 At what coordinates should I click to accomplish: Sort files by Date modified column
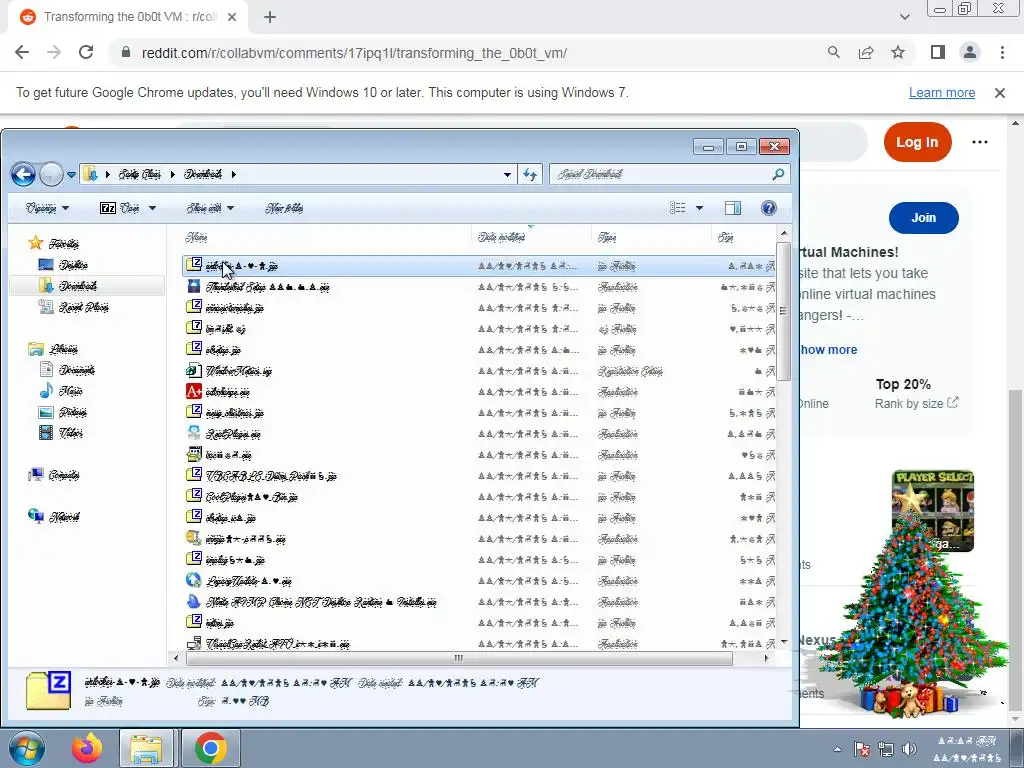tap(531, 237)
